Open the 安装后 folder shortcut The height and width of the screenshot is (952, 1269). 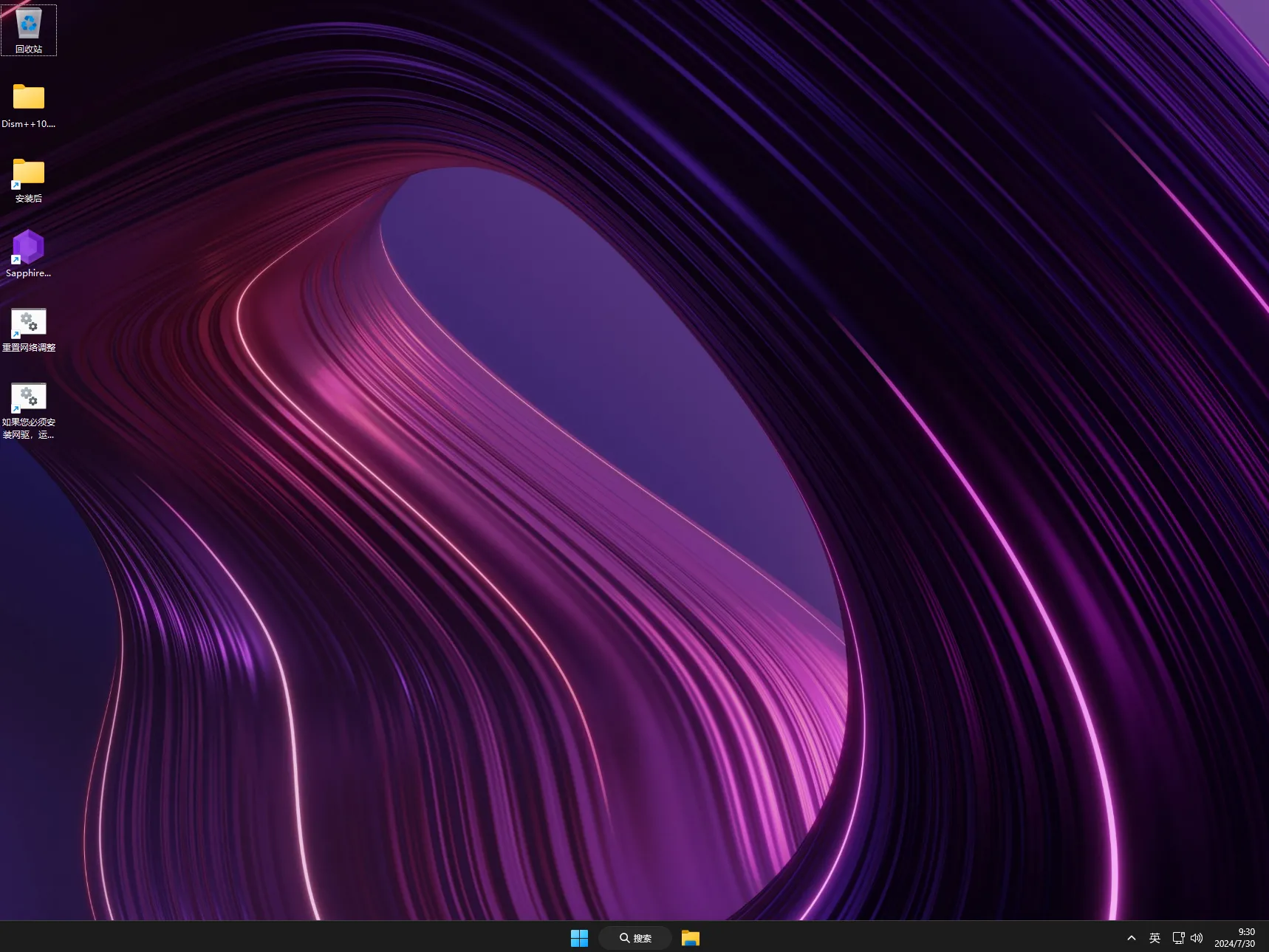[x=29, y=173]
